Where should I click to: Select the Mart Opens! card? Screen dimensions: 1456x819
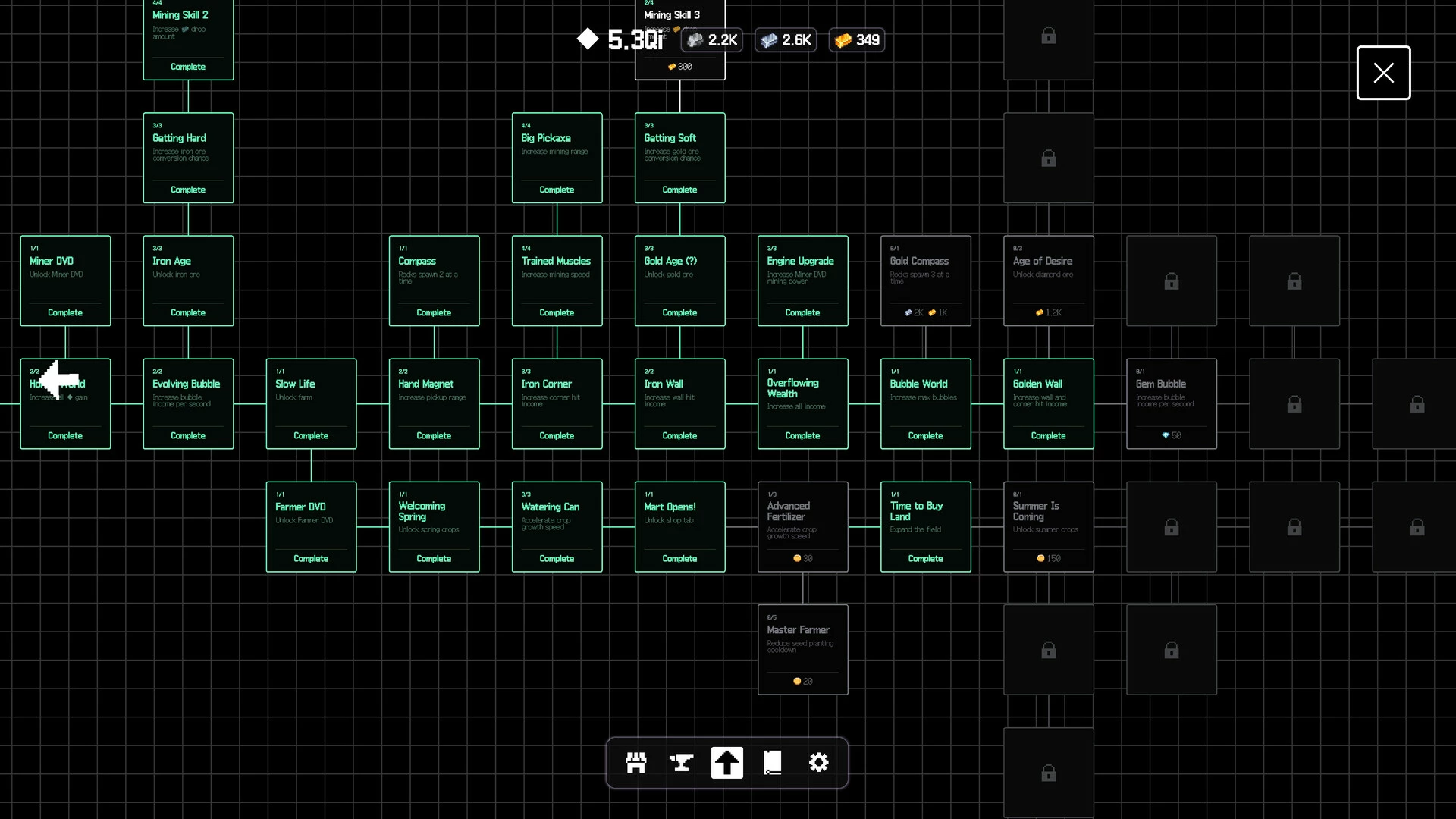pyautogui.click(x=679, y=526)
